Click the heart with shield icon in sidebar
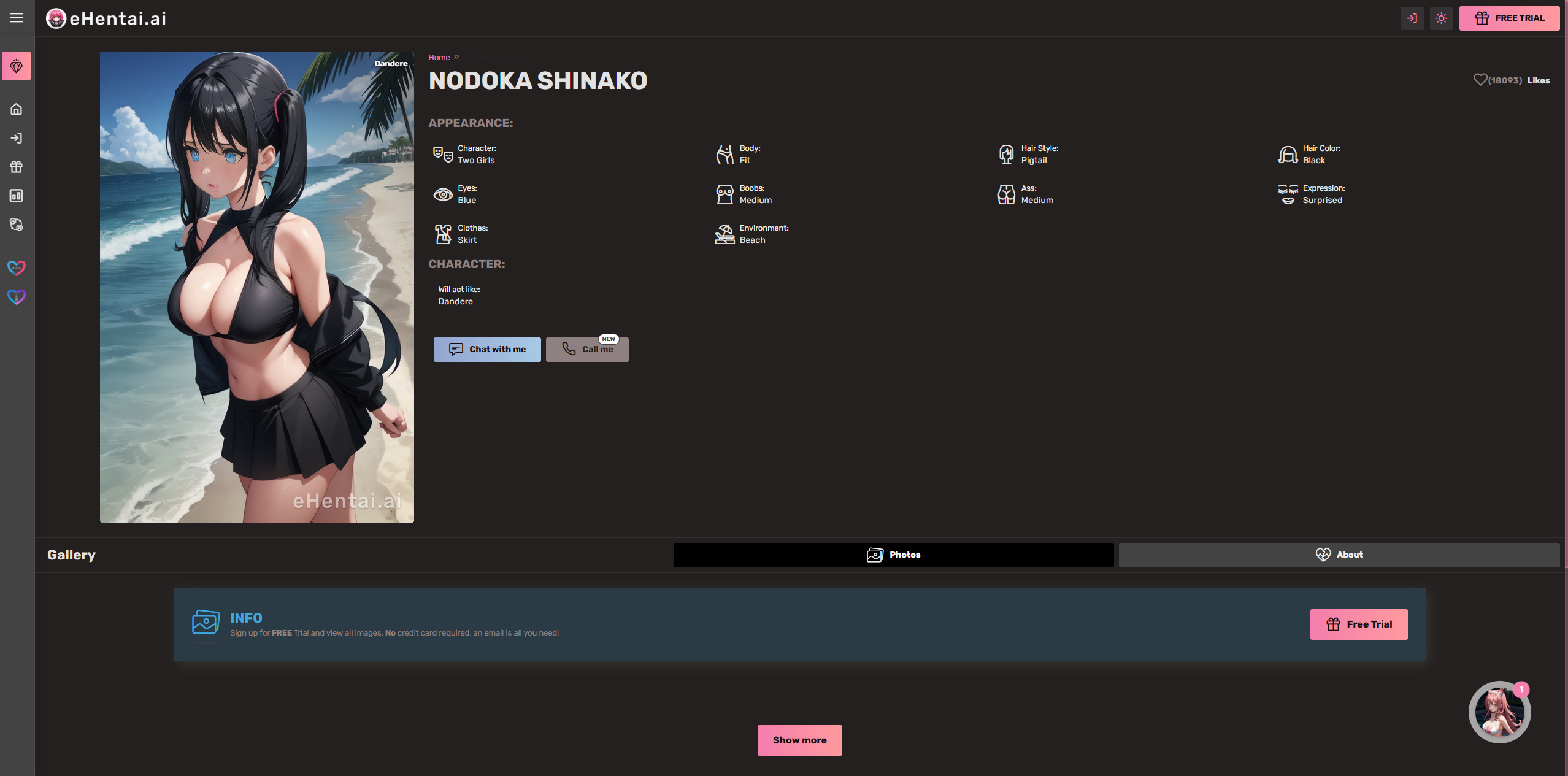This screenshot has height=776, width=1568. 16,297
